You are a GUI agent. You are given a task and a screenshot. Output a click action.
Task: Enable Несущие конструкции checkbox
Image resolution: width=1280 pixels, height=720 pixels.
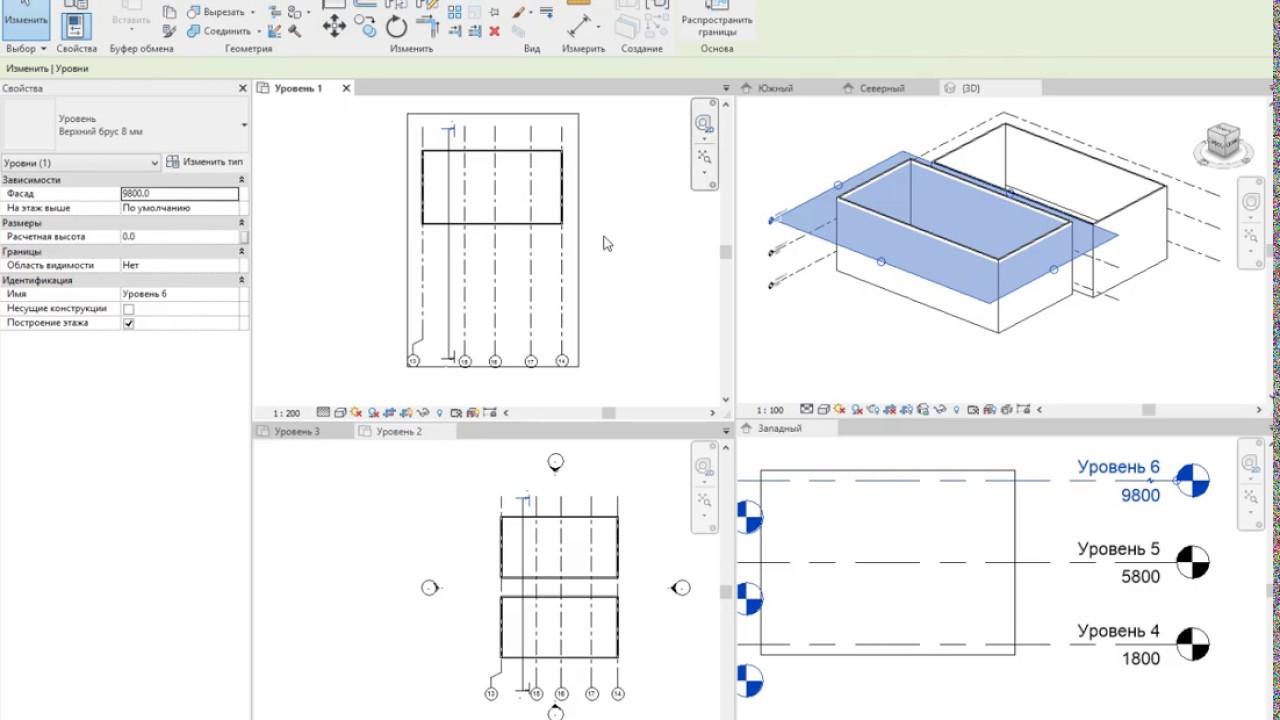click(x=128, y=309)
